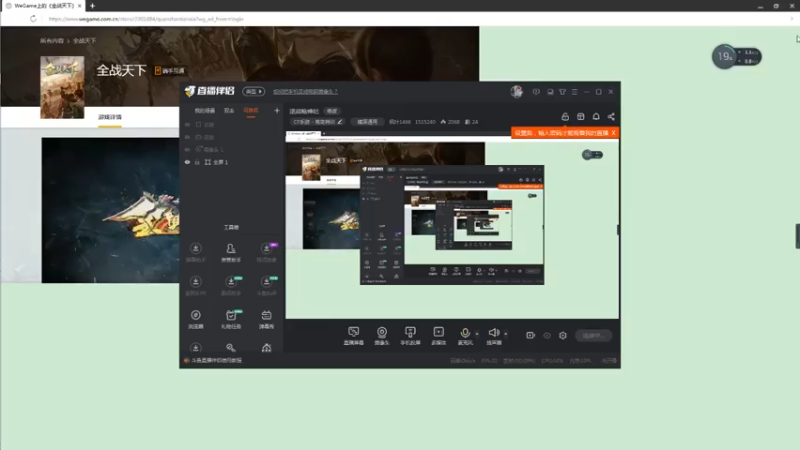Screen dimensions: 800x450
Task: Click the toolbox tool labeled ending in PK
Action: 195,286
